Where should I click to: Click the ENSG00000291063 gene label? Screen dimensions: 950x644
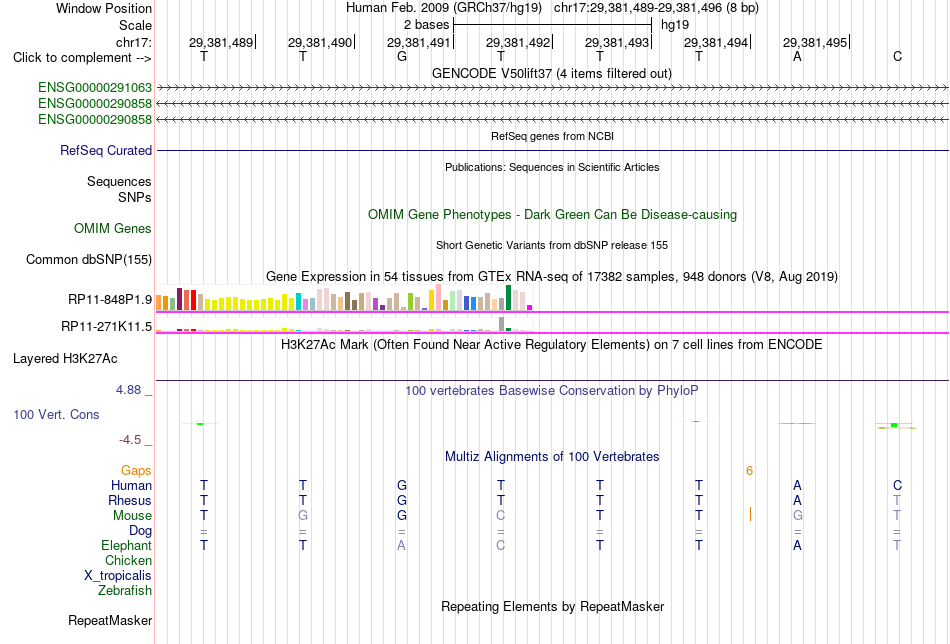click(95, 88)
